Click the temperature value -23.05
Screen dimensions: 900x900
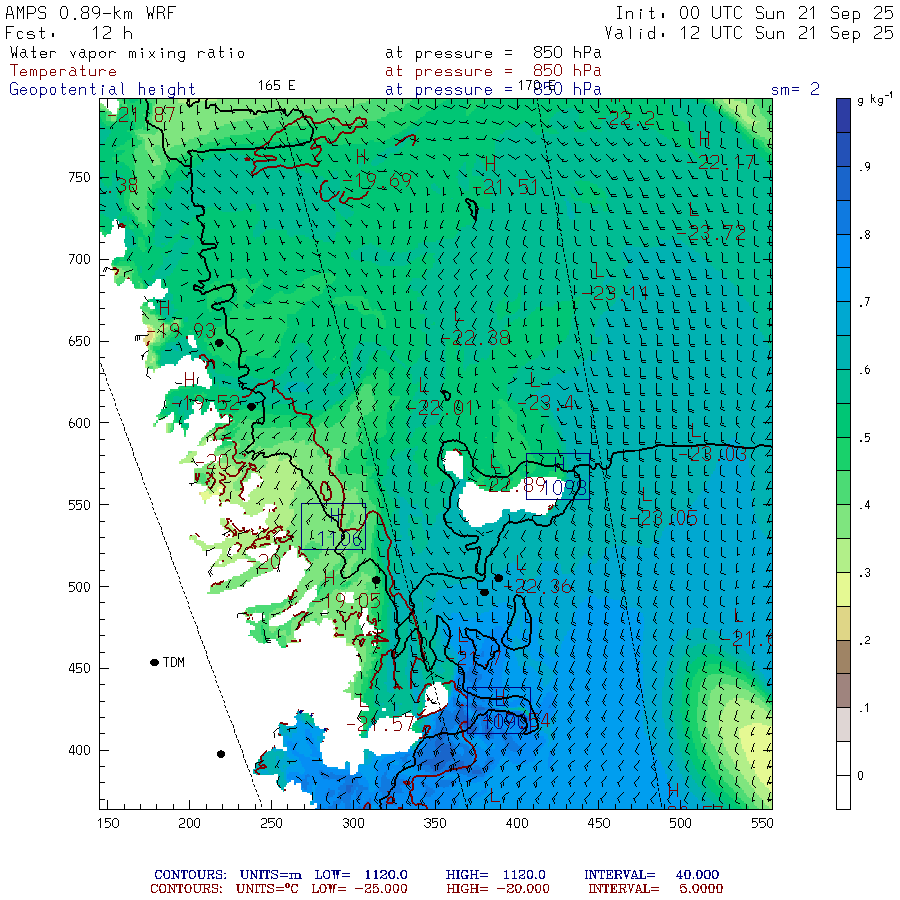(663, 518)
